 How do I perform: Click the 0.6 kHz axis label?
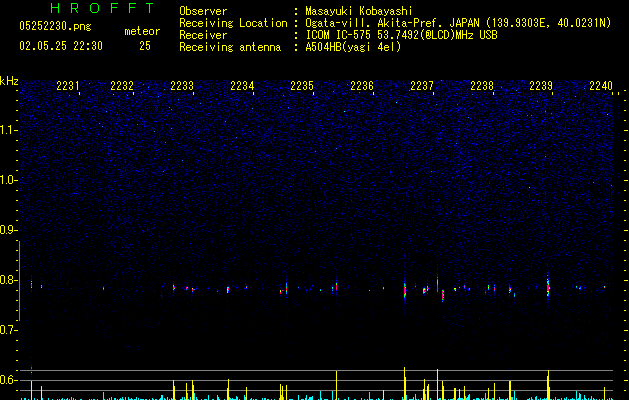click(x=8, y=380)
